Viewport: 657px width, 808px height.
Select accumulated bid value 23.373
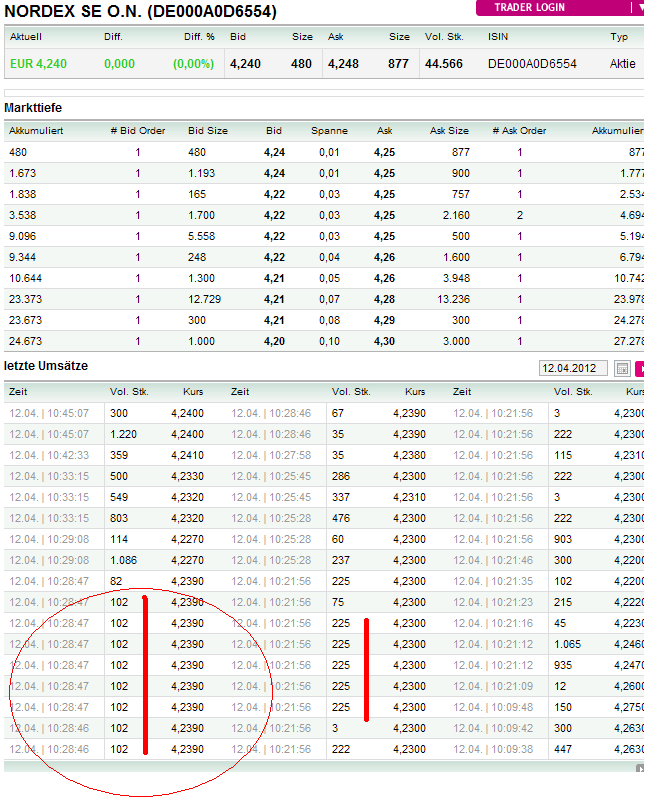pos(25,299)
